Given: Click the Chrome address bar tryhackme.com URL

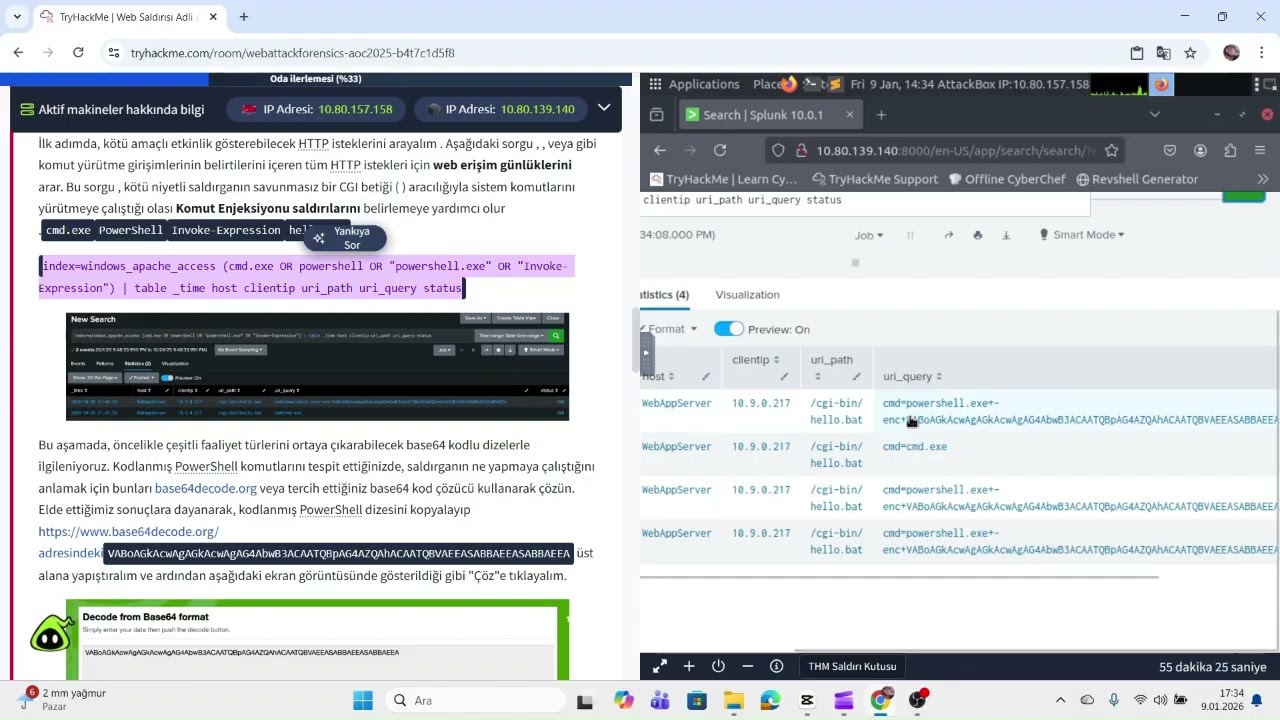Looking at the screenshot, I should click(293, 53).
